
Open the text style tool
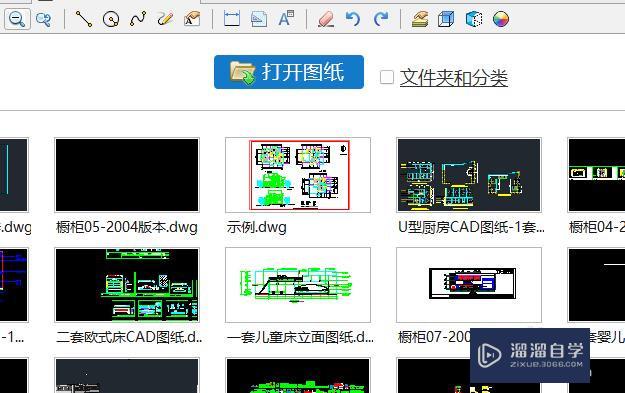pos(286,19)
